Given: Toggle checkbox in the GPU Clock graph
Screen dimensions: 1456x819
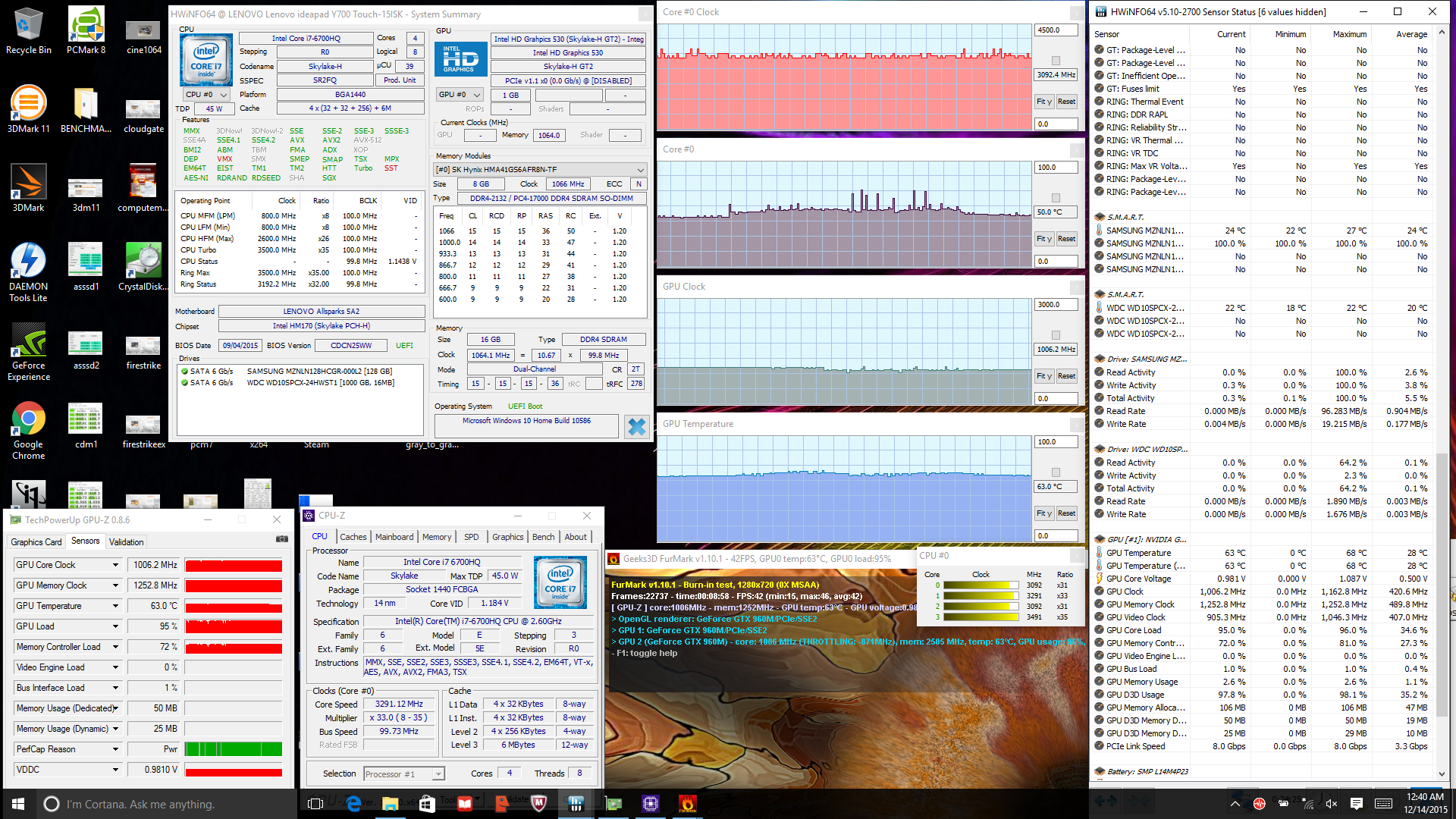Looking at the screenshot, I should (x=1056, y=335).
